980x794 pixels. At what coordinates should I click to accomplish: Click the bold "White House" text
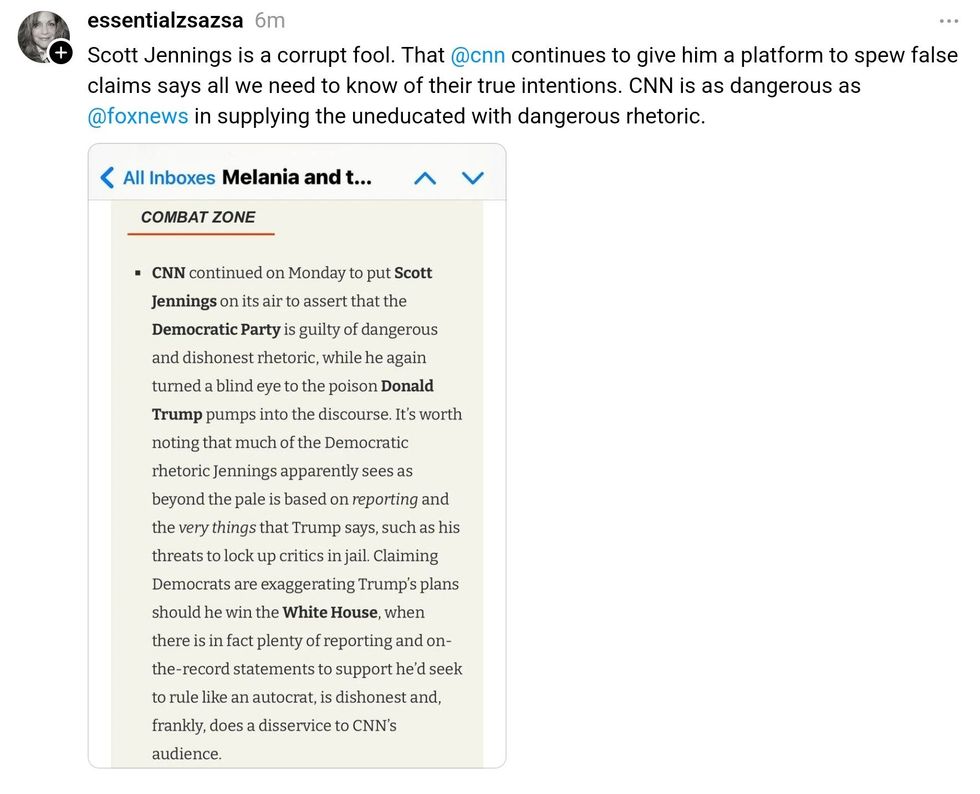coord(330,612)
